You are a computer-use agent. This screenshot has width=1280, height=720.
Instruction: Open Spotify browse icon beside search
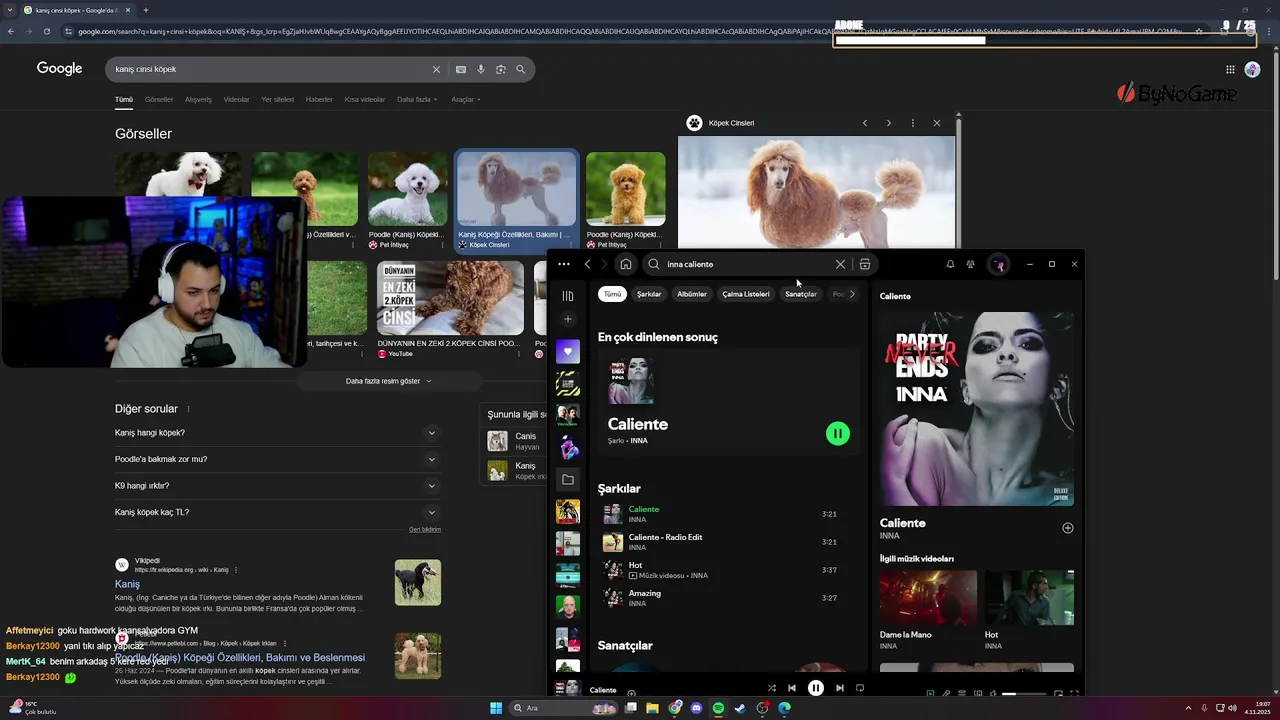click(x=865, y=264)
